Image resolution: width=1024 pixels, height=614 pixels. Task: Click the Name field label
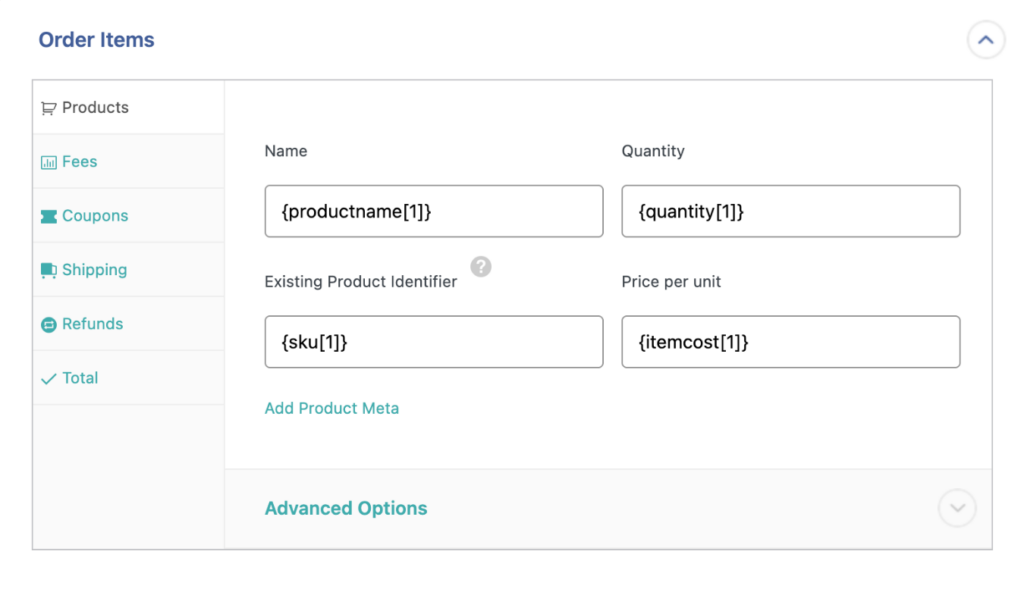[286, 151]
